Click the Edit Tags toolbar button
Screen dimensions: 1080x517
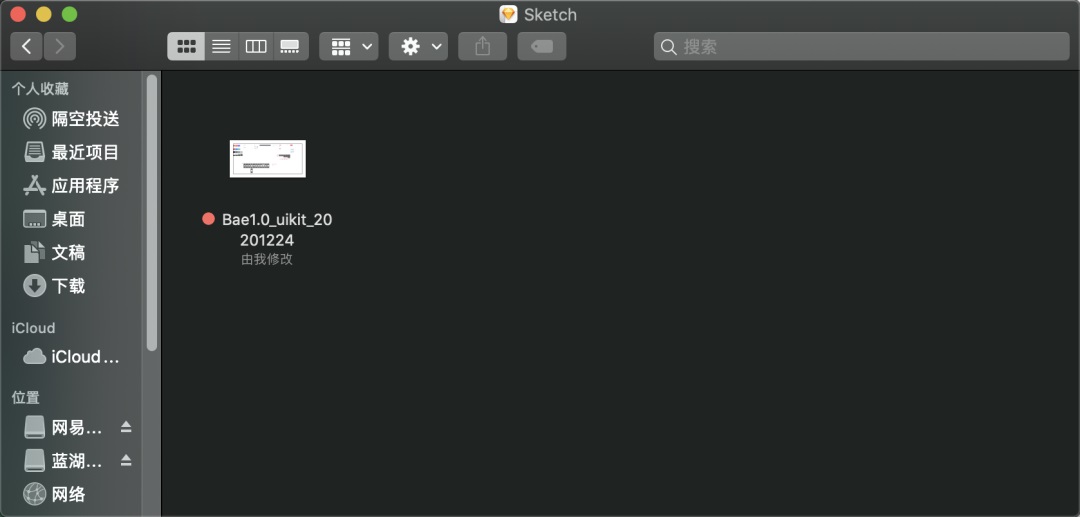click(542, 46)
